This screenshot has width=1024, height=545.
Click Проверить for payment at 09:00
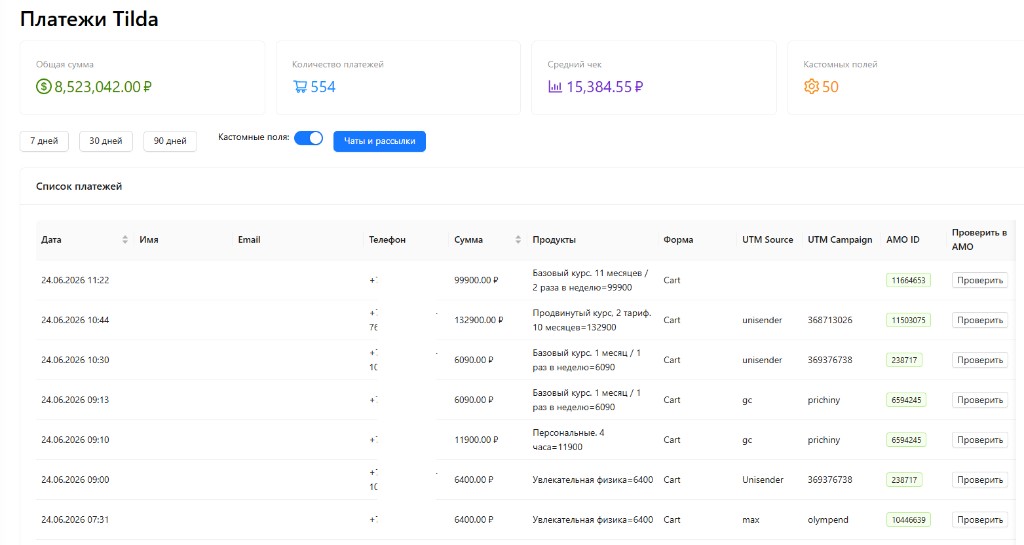click(x=980, y=480)
